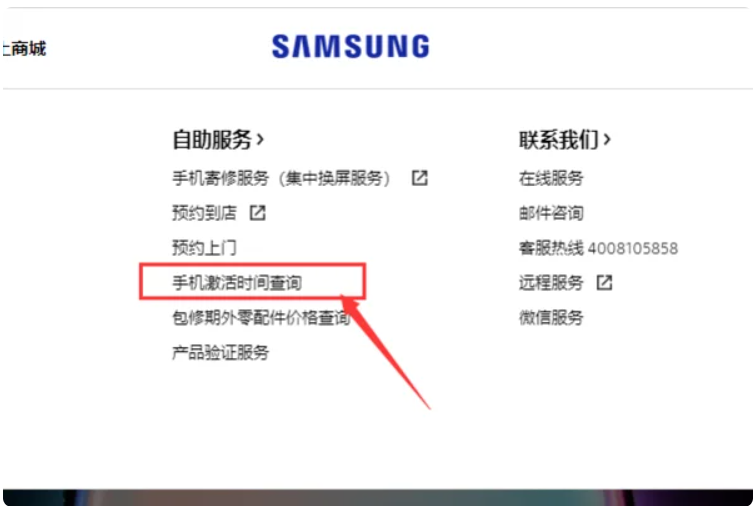Open 在线服务 contact link
Image resolution: width=753 pixels, height=506 pixels.
tap(551, 178)
